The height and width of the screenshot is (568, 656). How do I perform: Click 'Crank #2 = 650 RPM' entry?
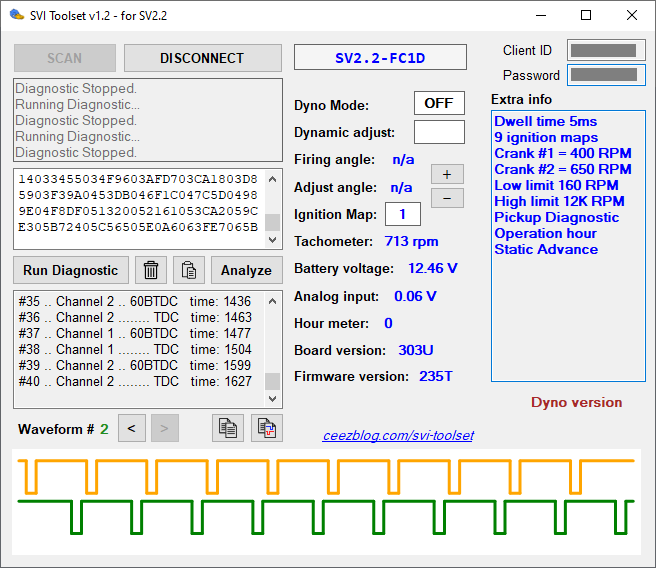(x=563, y=169)
